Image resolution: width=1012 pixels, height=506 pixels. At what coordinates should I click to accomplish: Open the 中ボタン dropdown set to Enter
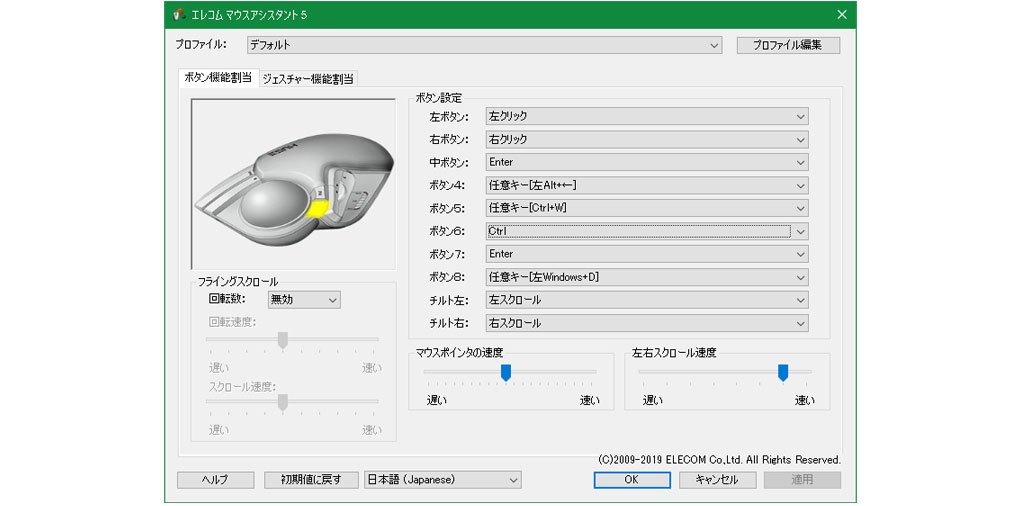[x=647, y=163]
